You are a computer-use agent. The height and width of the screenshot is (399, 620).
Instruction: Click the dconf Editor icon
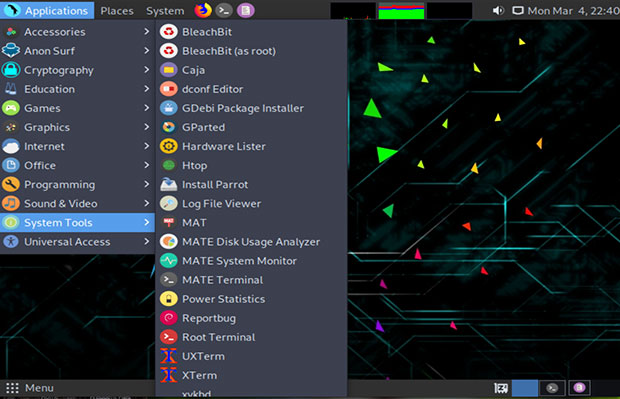click(168, 89)
